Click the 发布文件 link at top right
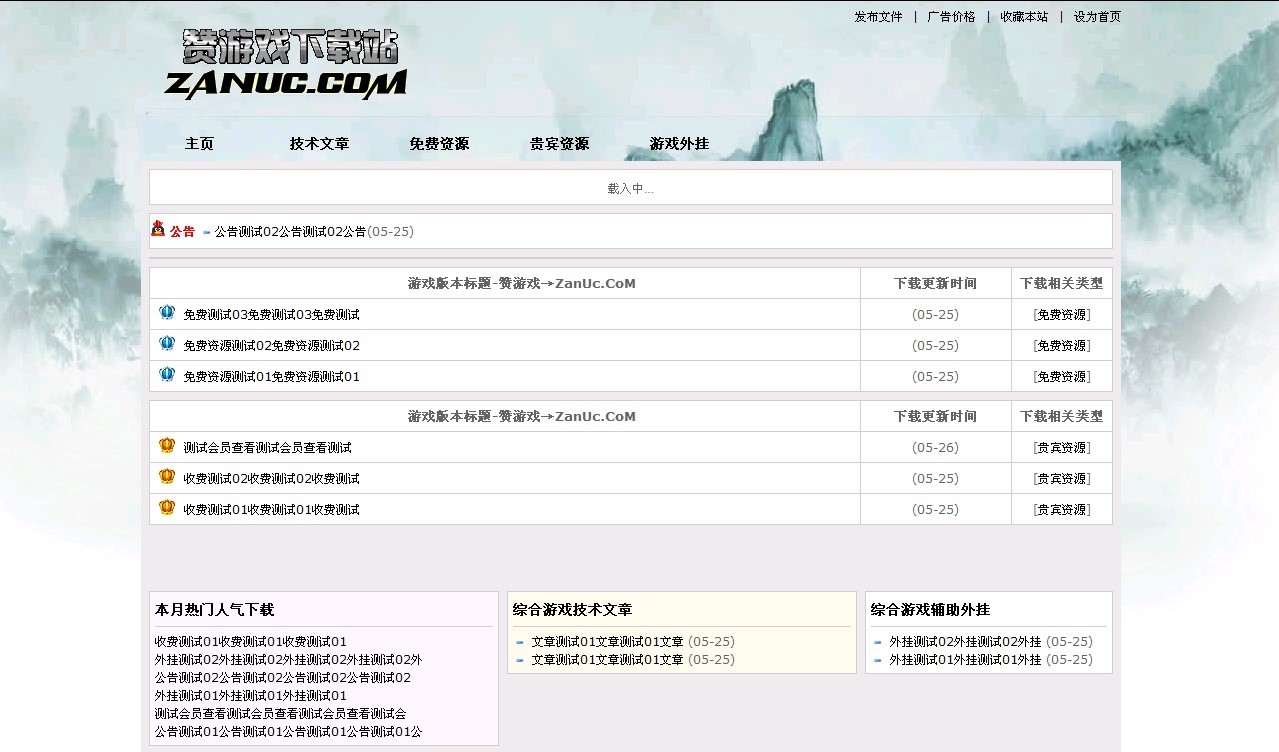 coord(877,16)
